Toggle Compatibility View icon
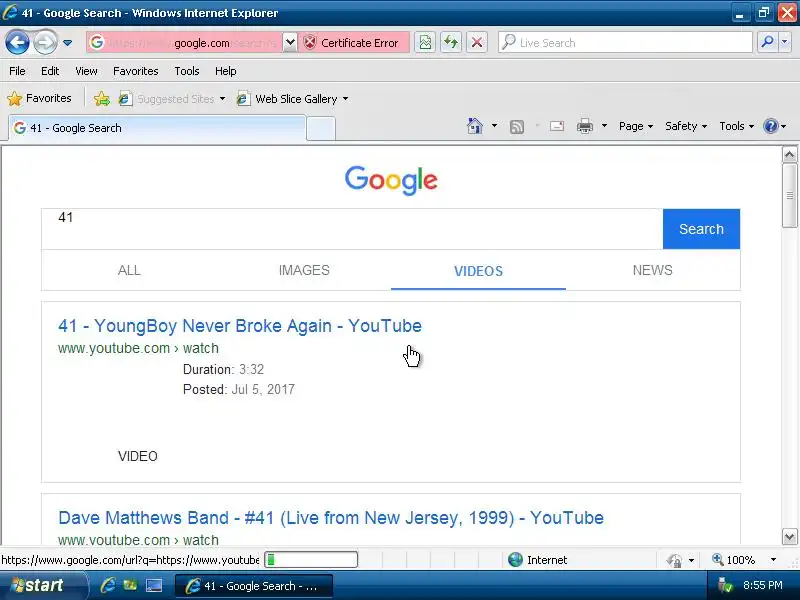Image resolution: width=800 pixels, height=600 pixels. click(x=425, y=42)
